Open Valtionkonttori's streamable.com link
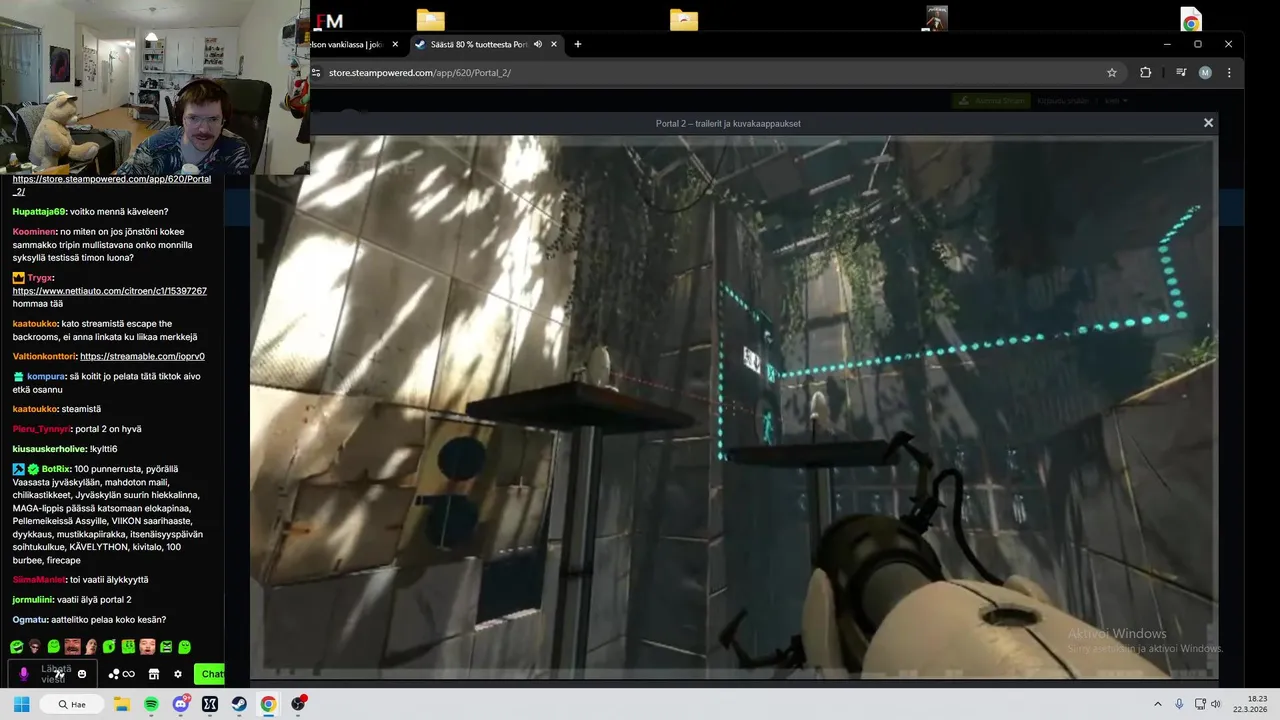The width and height of the screenshot is (1280, 720). tap(142, 356)
